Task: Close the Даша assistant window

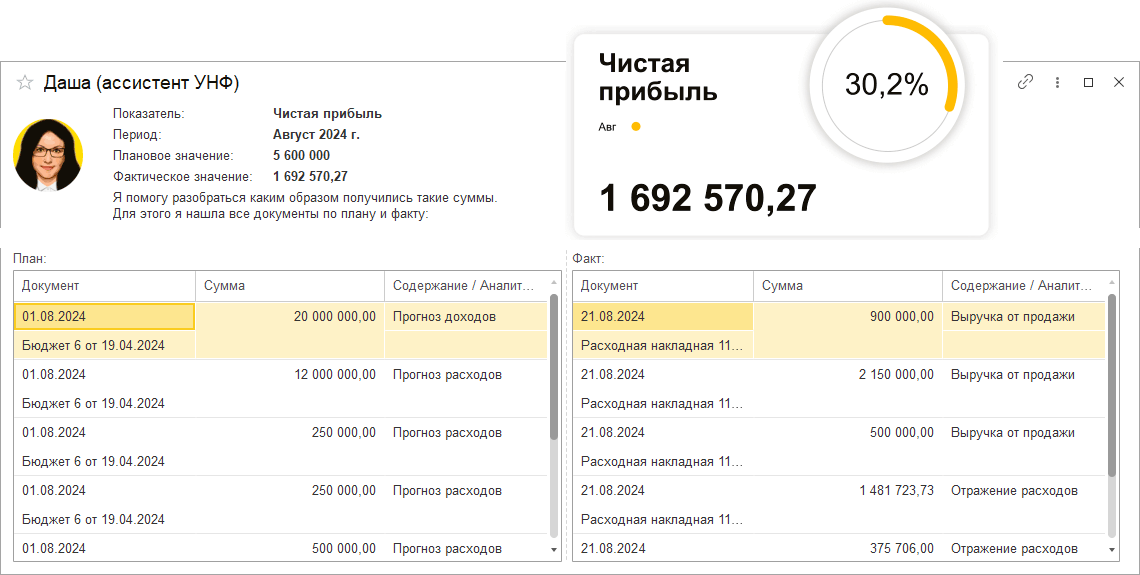Action: point(1119,82)
